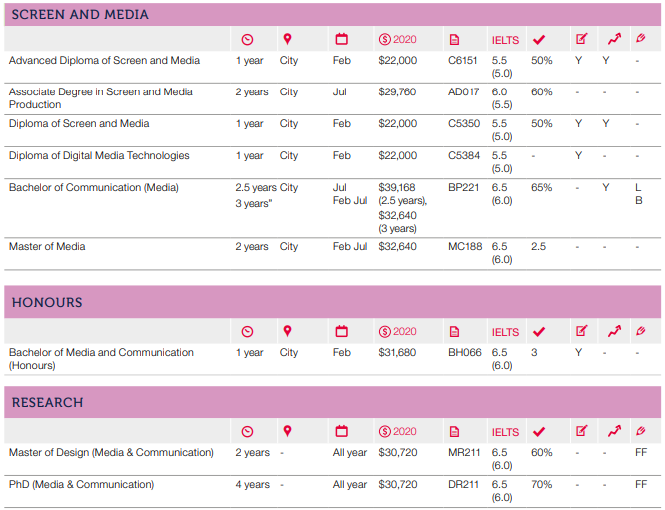Select the RESEARCH section header
This screenshot has height=510, width=665.
tap(47, 403)
